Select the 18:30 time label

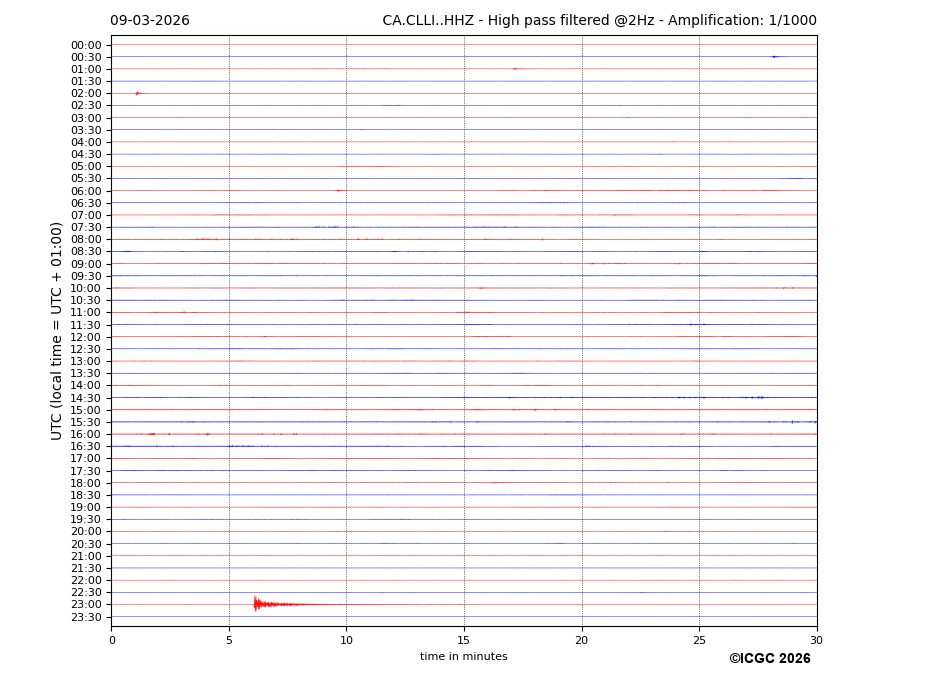coord(86,495)
